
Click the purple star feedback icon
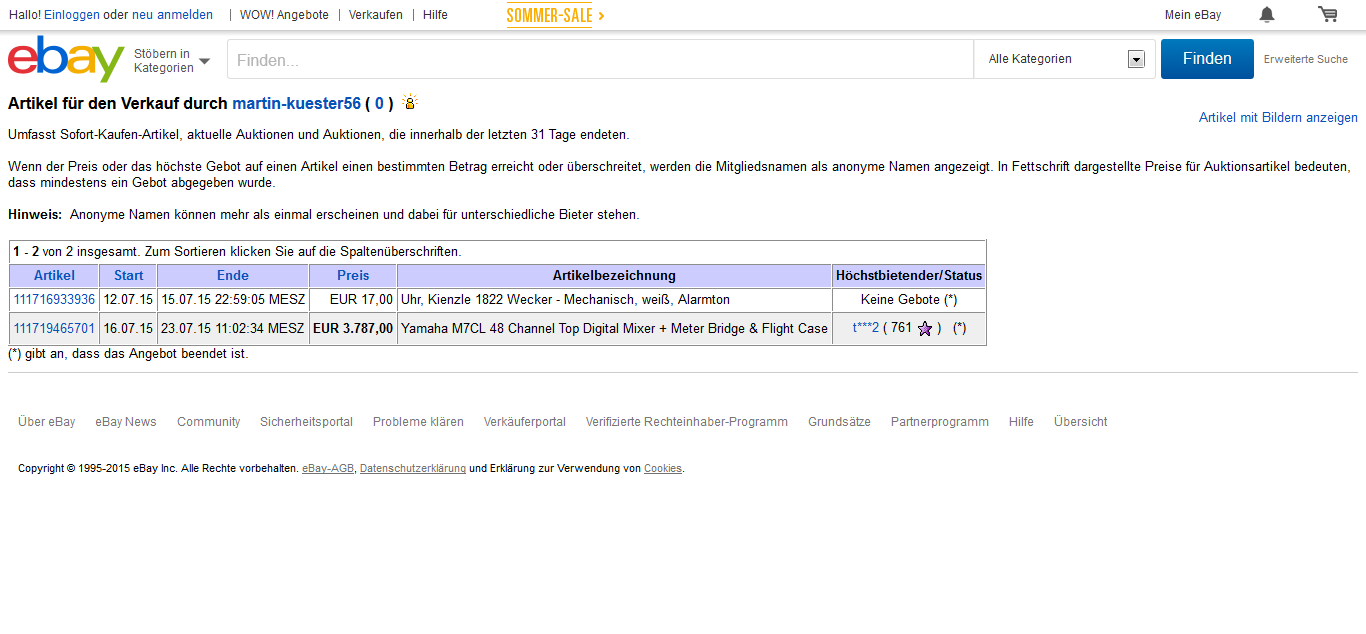[925, 328]
